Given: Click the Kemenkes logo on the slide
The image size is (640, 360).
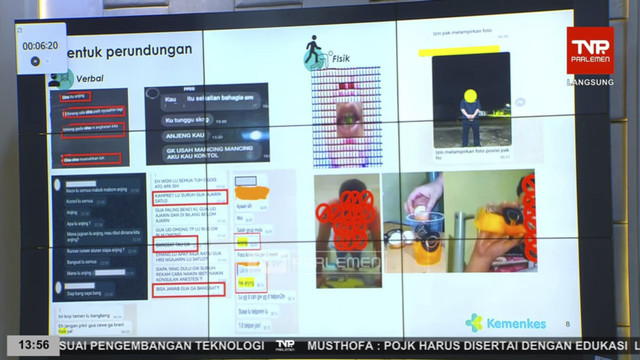Looking at the screenshot, I should [x=506, y=323].
